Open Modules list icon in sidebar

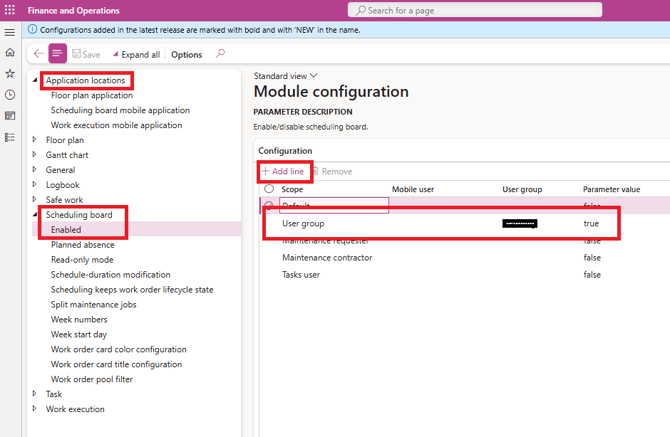pyautogui.click(x=10, y=137)
